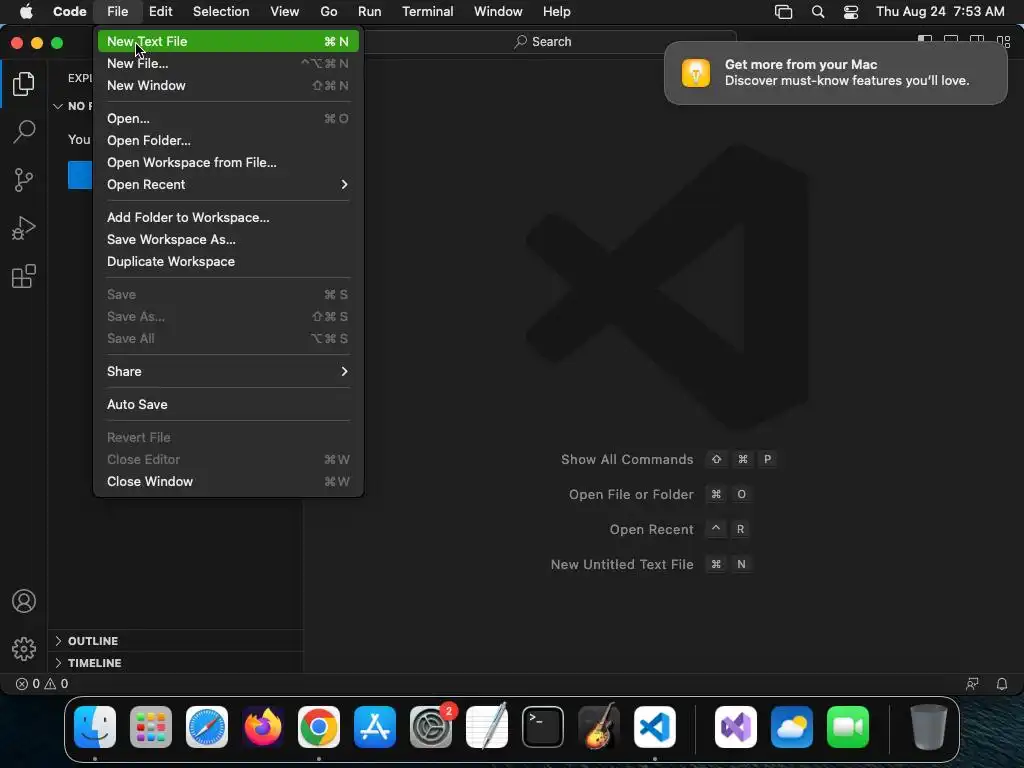Open GarageBand from the Dock
Image resolution: width=1024 pixels, height=768 pixels.
[x=599, y=727]
